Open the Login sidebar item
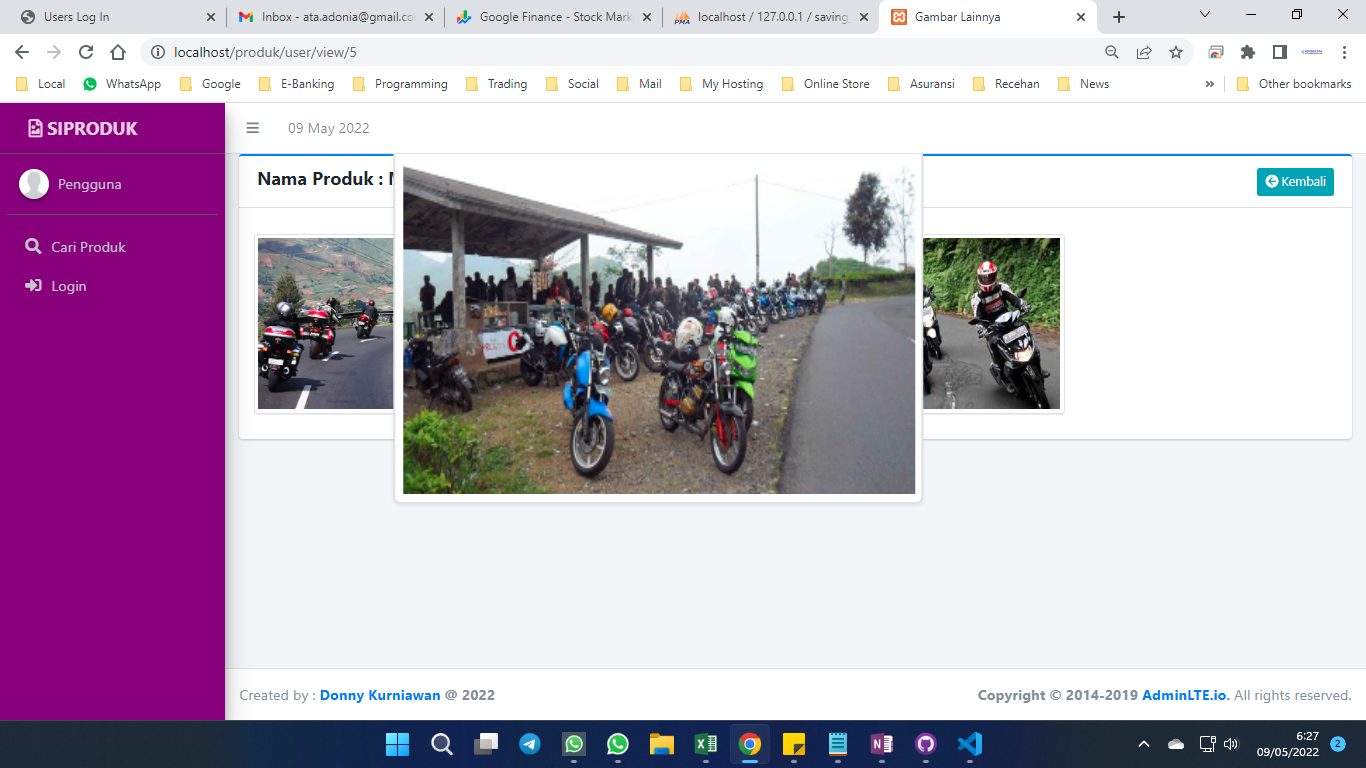 pos(69,286)
